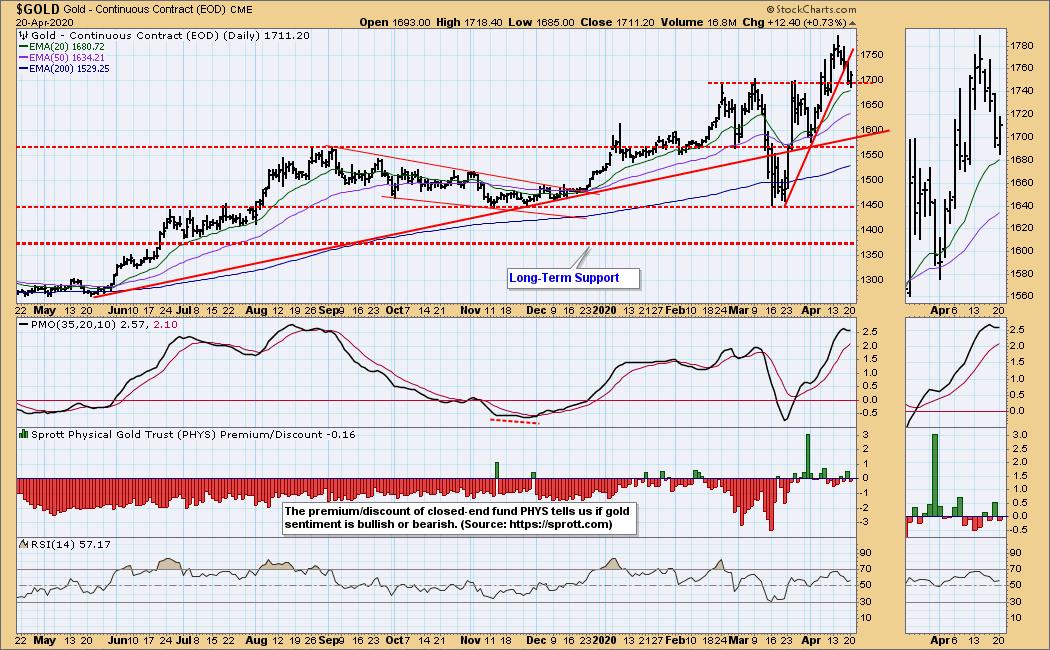
Task: Click the date 20-Apr-2020
Action: 44,22
